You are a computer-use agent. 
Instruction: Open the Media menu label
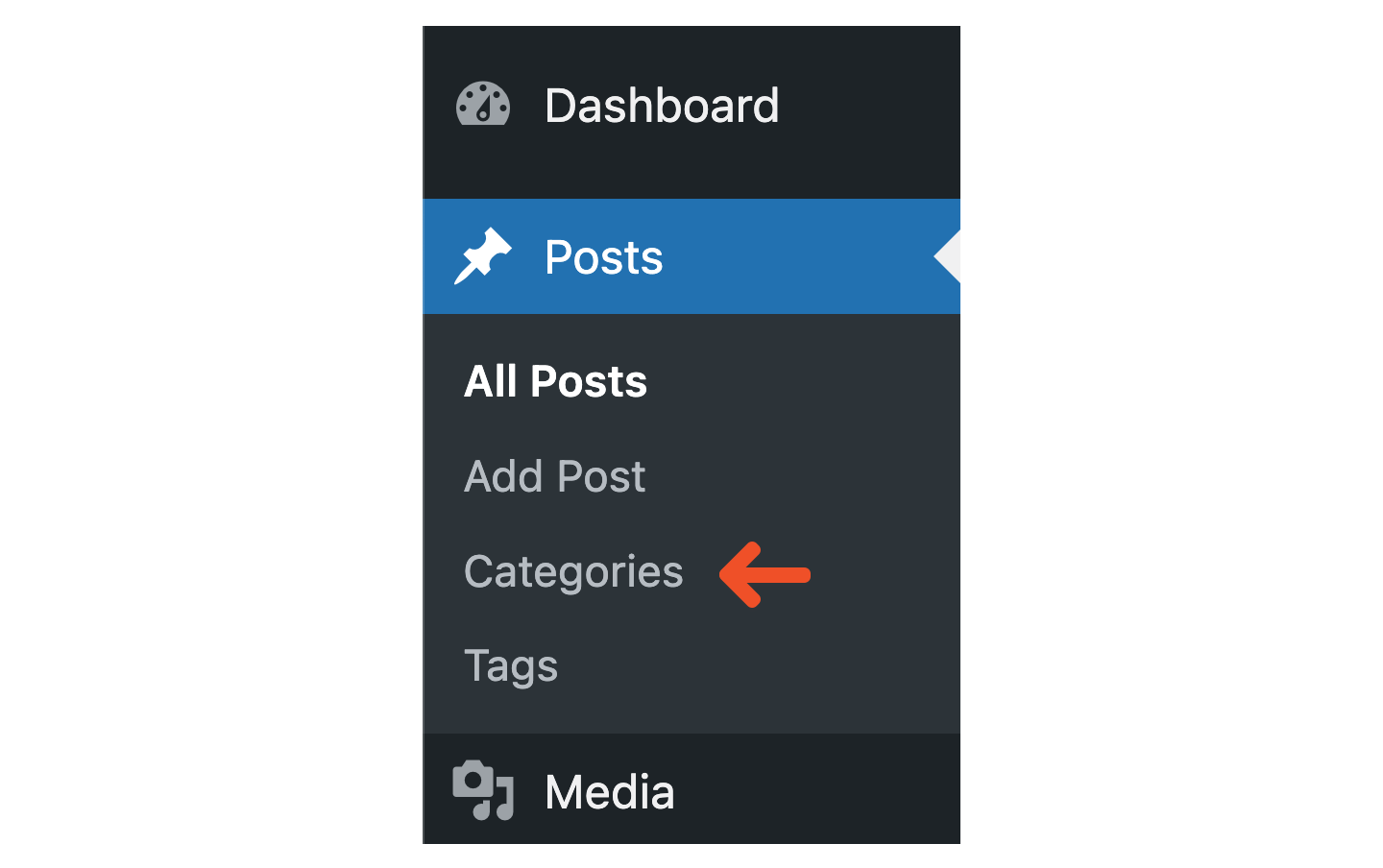pos(610,792)
